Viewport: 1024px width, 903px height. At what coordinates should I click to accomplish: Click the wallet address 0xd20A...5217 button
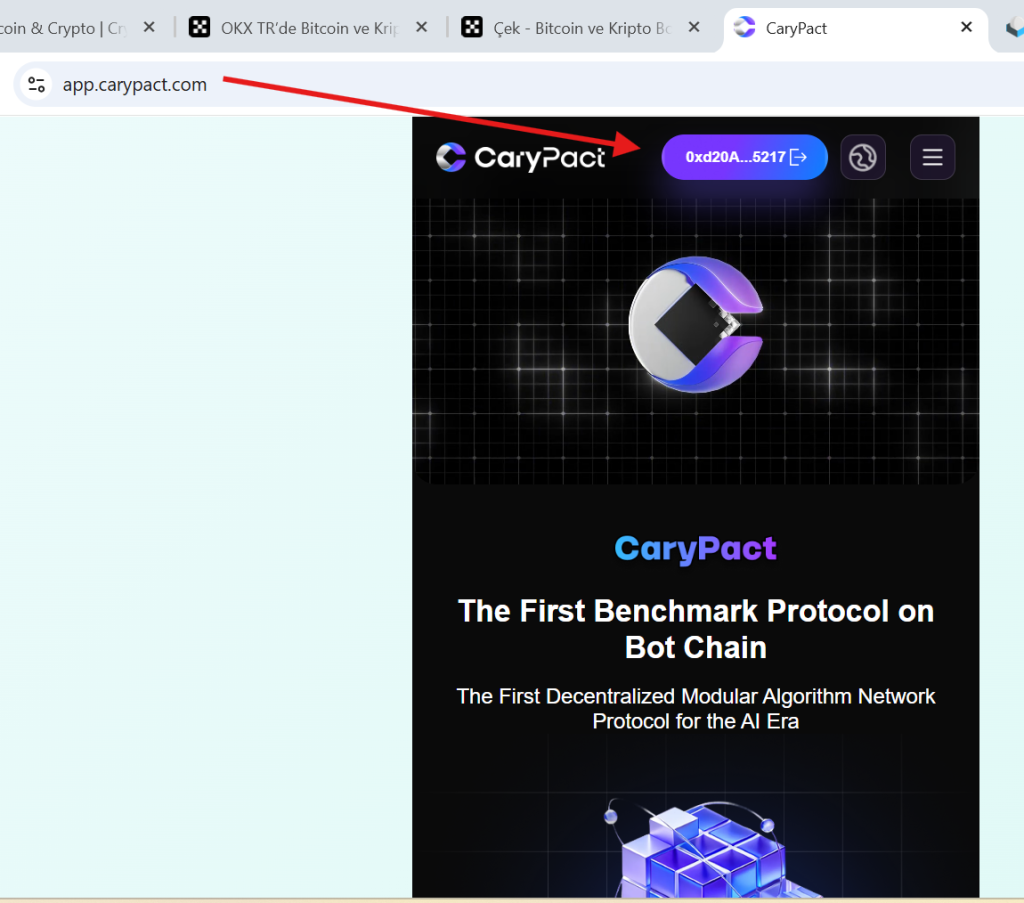744,157
